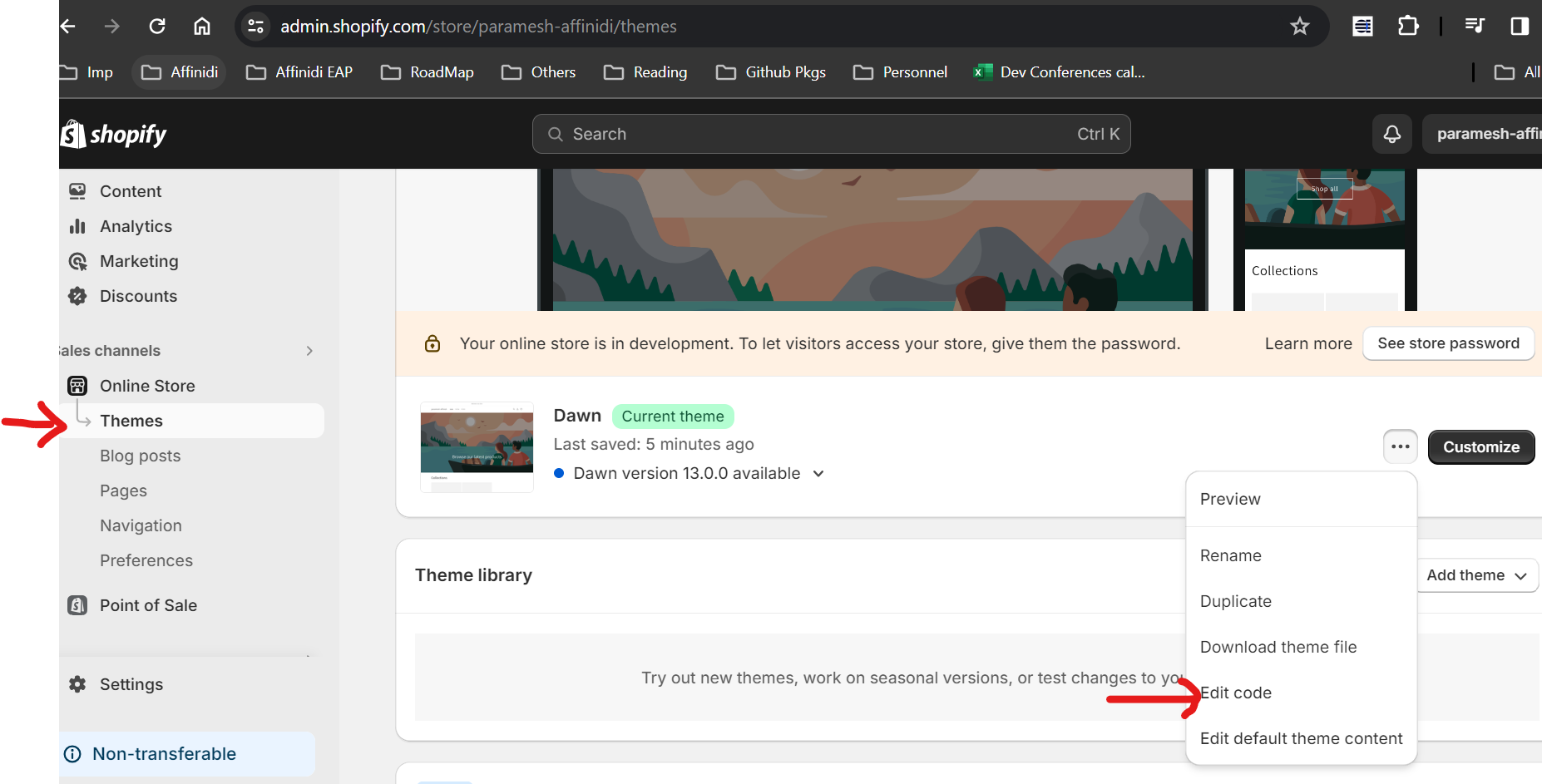Image resolution: width=1542 pixels, height=784 pixels.
Task: Open the RoadMap bookmarks folder
Action: pos(428,72)
